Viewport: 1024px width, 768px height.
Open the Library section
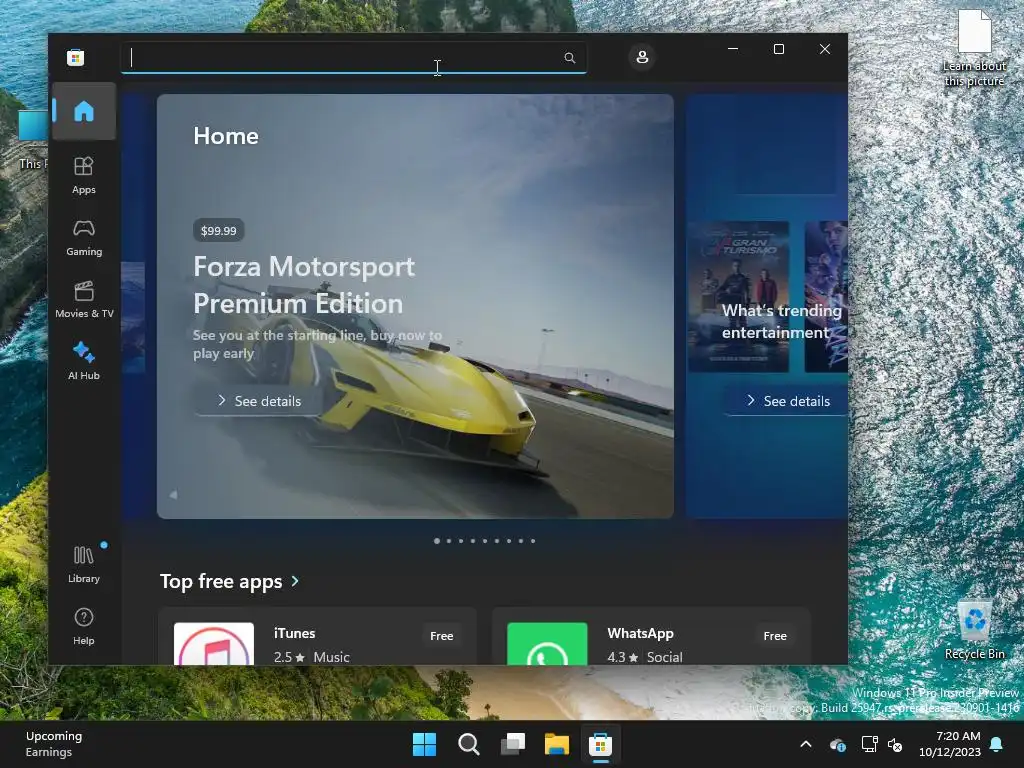84,564
